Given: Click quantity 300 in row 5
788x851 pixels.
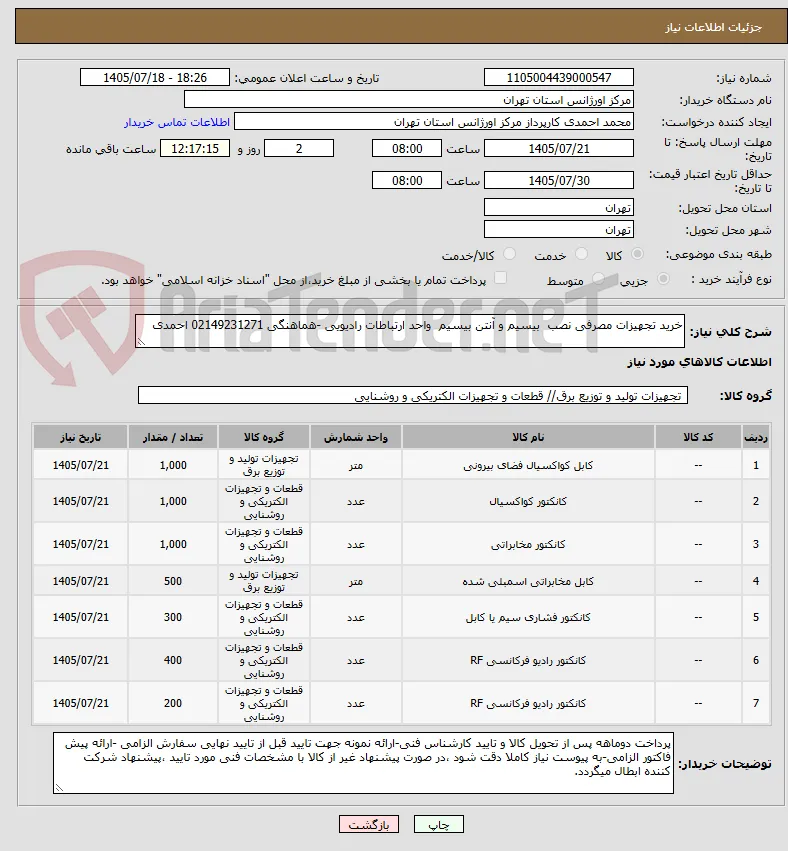Looking at the screenshot, I should click(x=173, y=618).
